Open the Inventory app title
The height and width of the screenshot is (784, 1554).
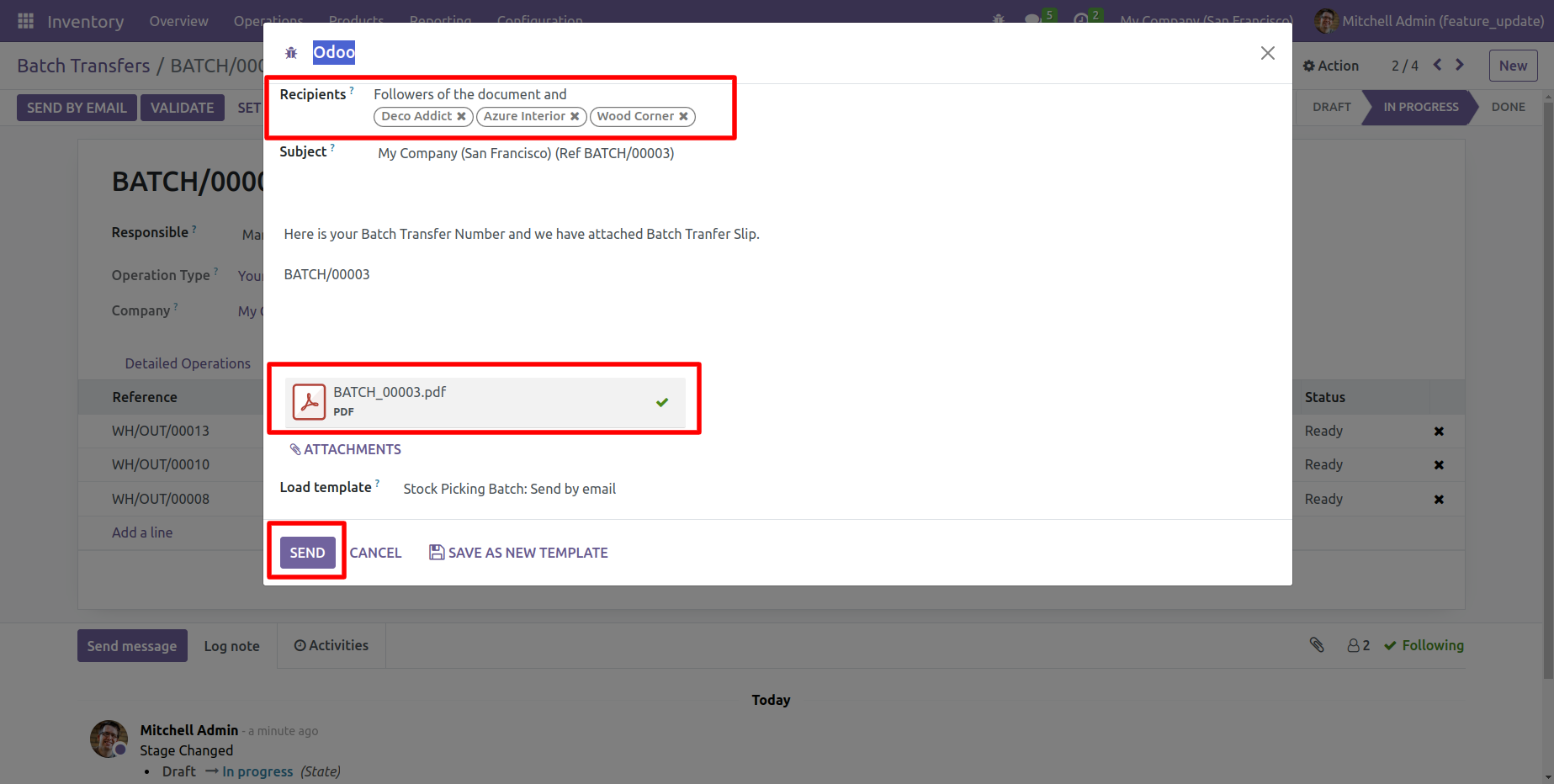point(85,22)
